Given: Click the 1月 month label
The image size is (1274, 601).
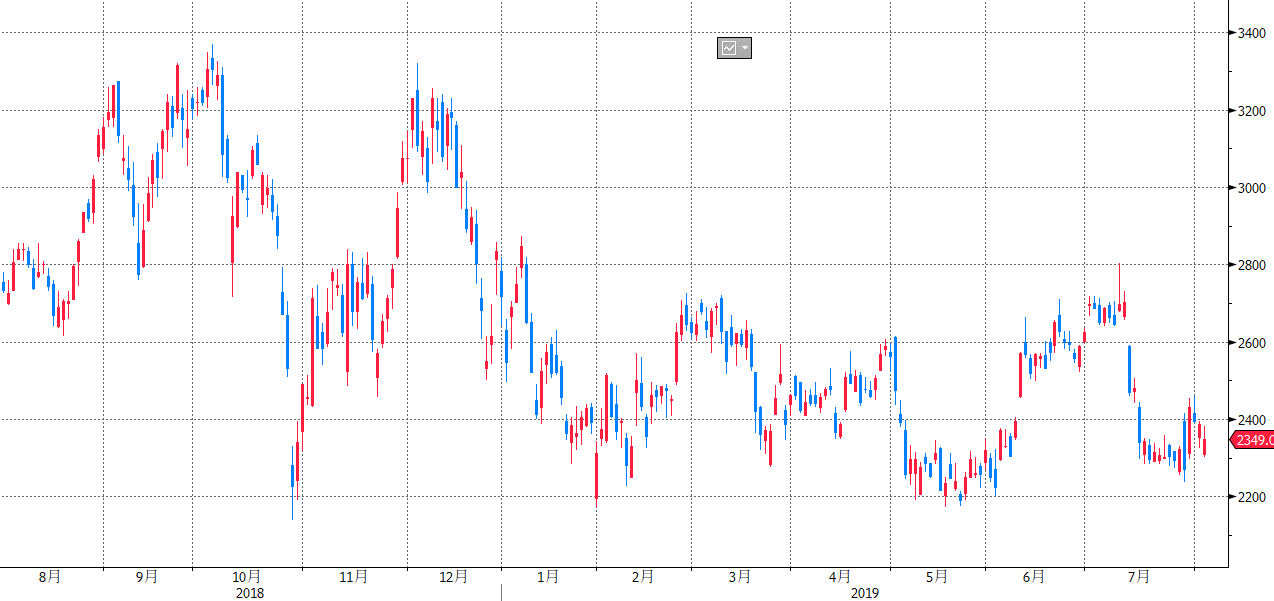Looking at the screenshot, I should click(548, 577).
